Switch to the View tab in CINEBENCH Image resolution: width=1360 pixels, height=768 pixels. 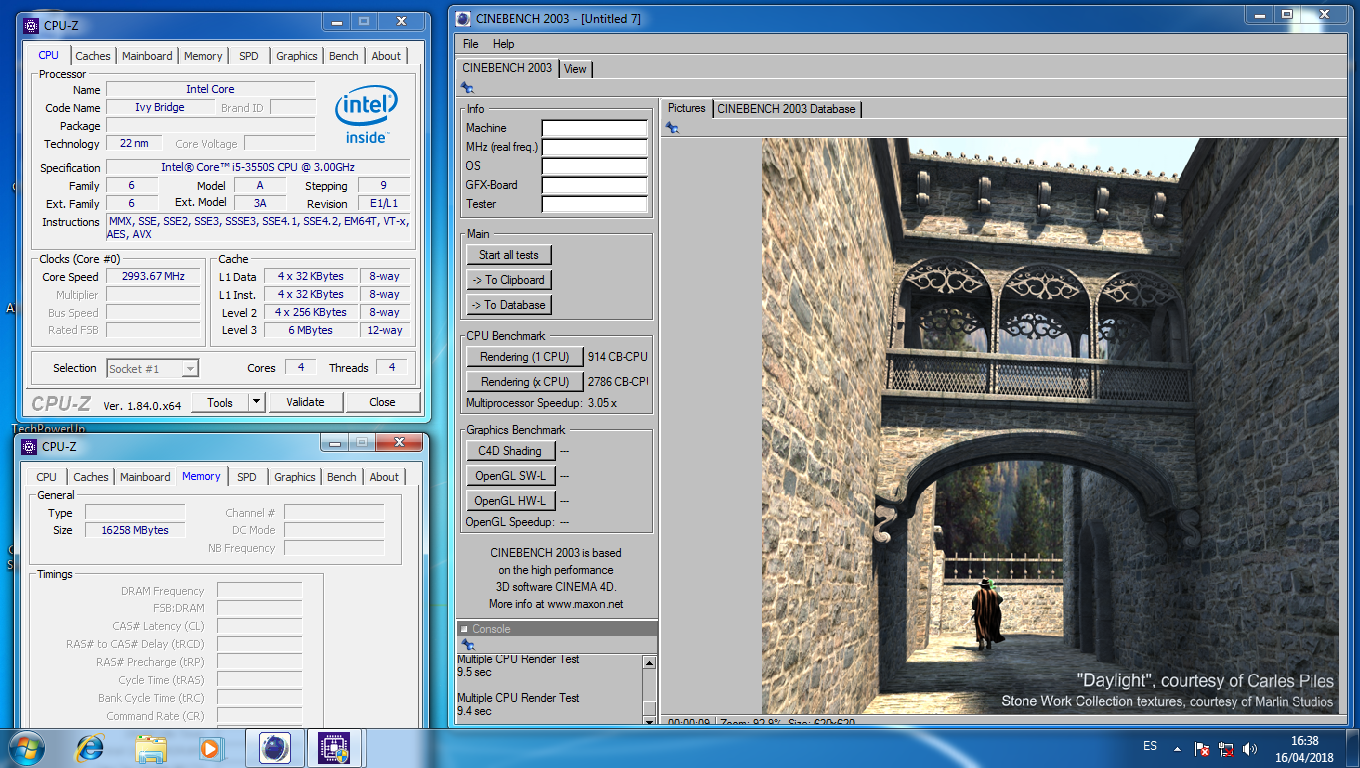[x=575, y=69]
